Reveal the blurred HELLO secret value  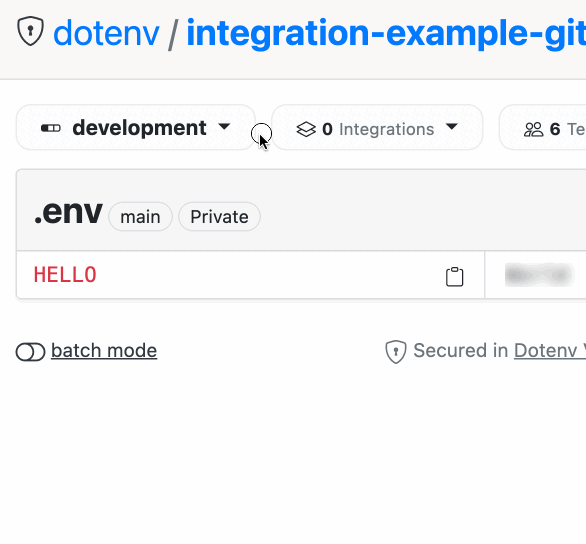point(539,275)
